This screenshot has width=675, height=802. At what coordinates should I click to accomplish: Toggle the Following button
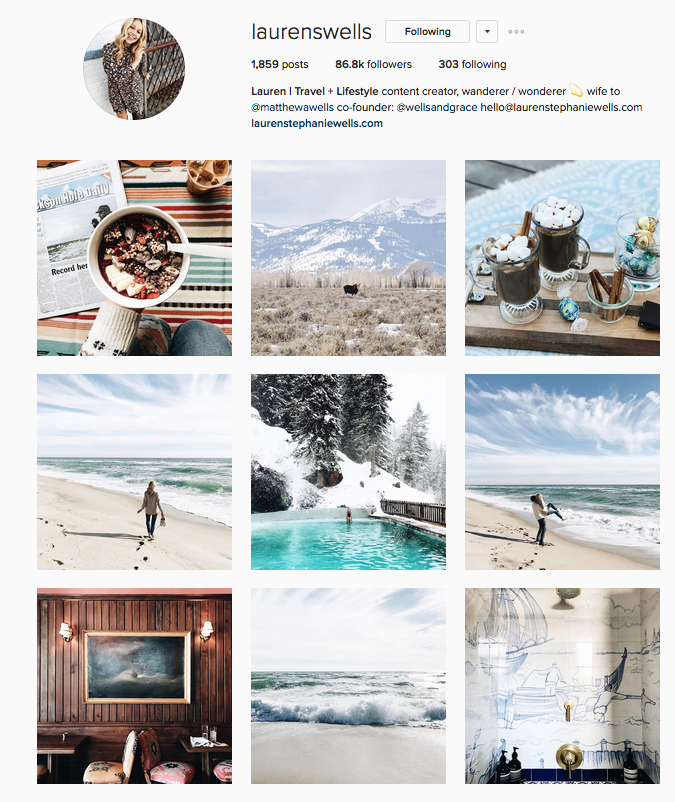pos(427,32)
